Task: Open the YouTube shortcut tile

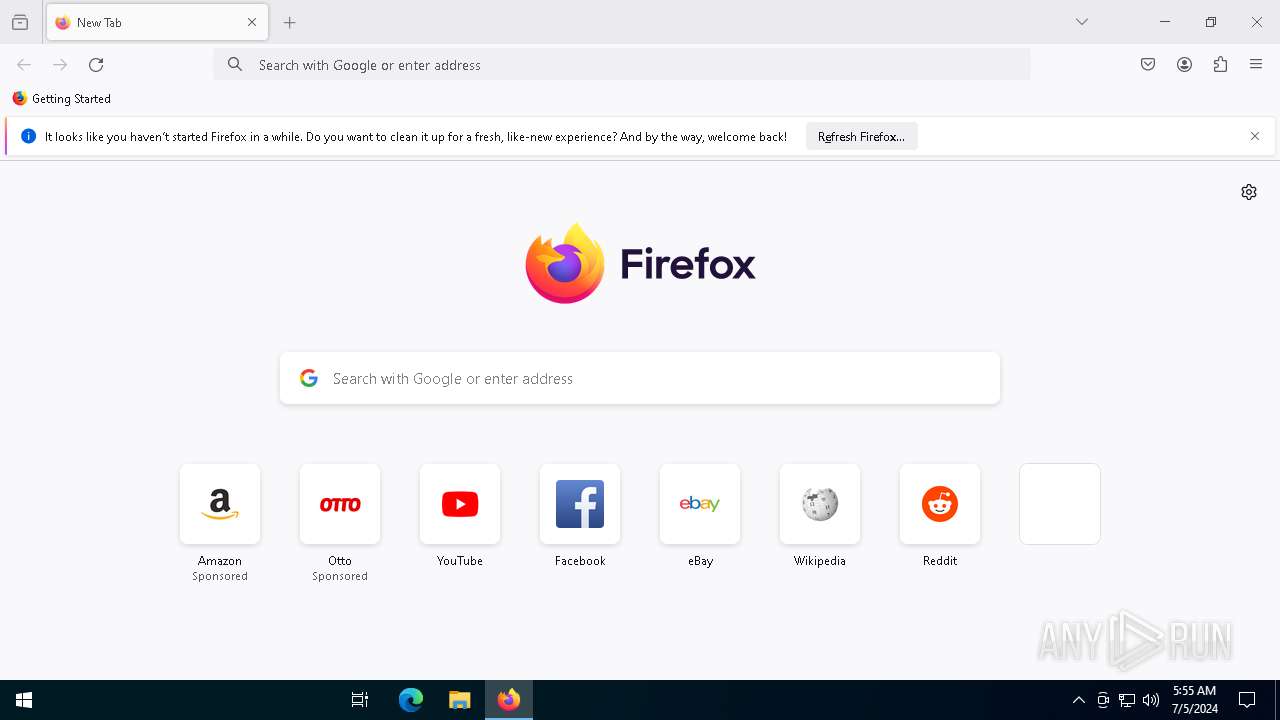Action: click(x=460, y=505)
